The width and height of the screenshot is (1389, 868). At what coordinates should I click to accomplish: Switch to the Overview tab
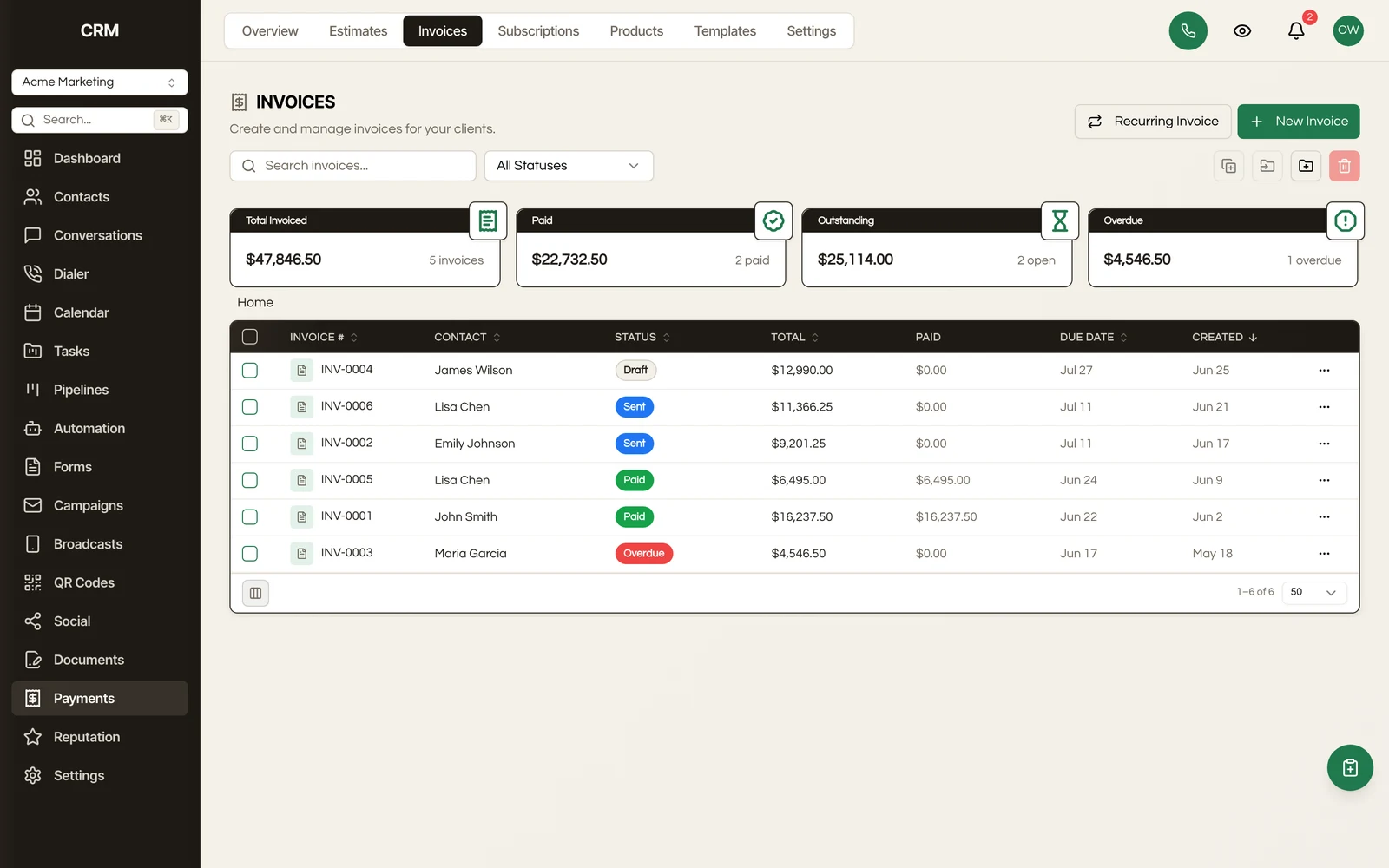[x=270, y=31]
